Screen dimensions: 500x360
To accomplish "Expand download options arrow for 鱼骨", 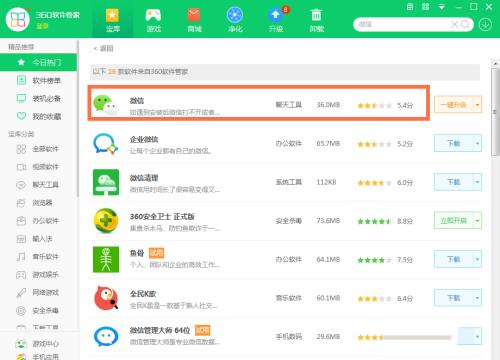I will click(x=478, y=259).
